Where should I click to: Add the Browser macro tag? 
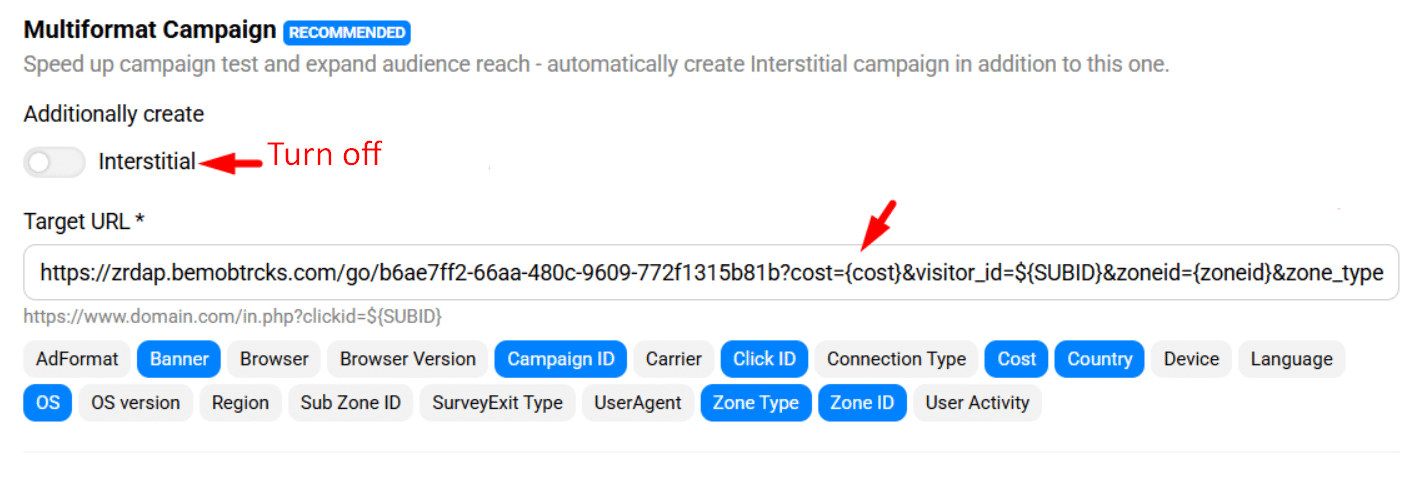pyautogui.click(x=274, y=359)
